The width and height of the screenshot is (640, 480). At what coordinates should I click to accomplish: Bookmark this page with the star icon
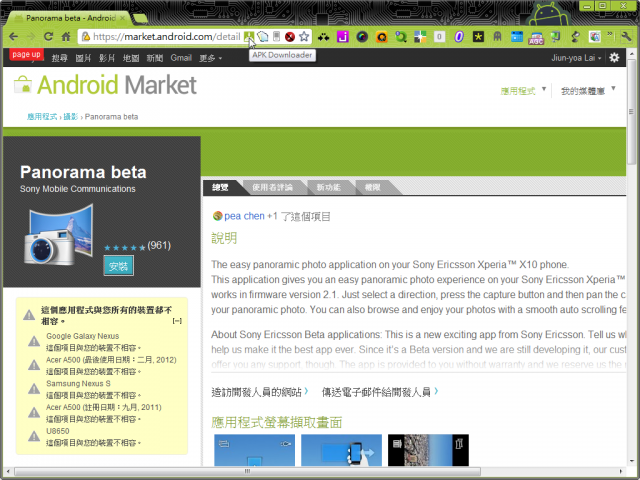point(304,36)
